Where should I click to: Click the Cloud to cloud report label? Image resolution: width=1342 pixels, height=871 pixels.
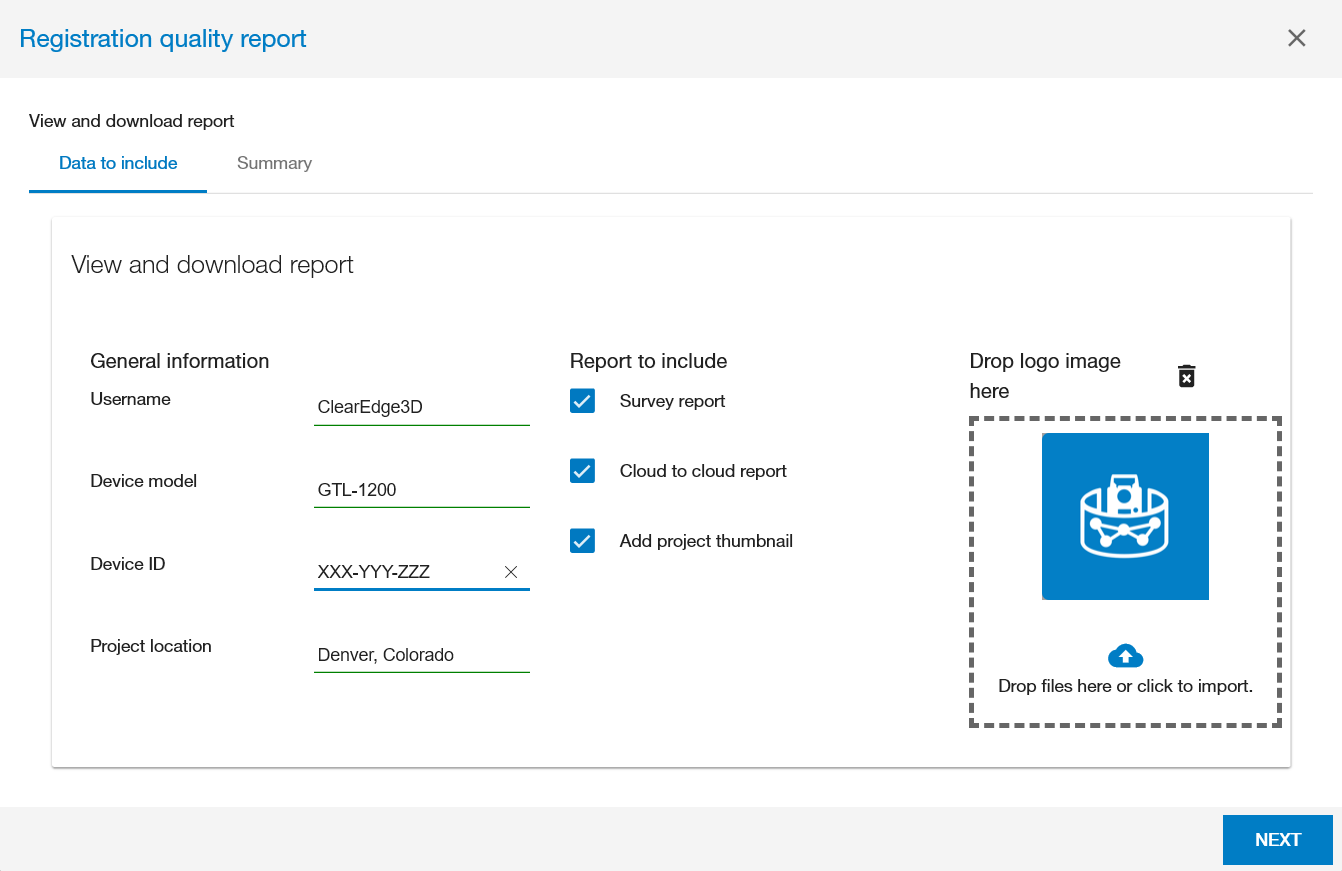(x=703, y=471)
